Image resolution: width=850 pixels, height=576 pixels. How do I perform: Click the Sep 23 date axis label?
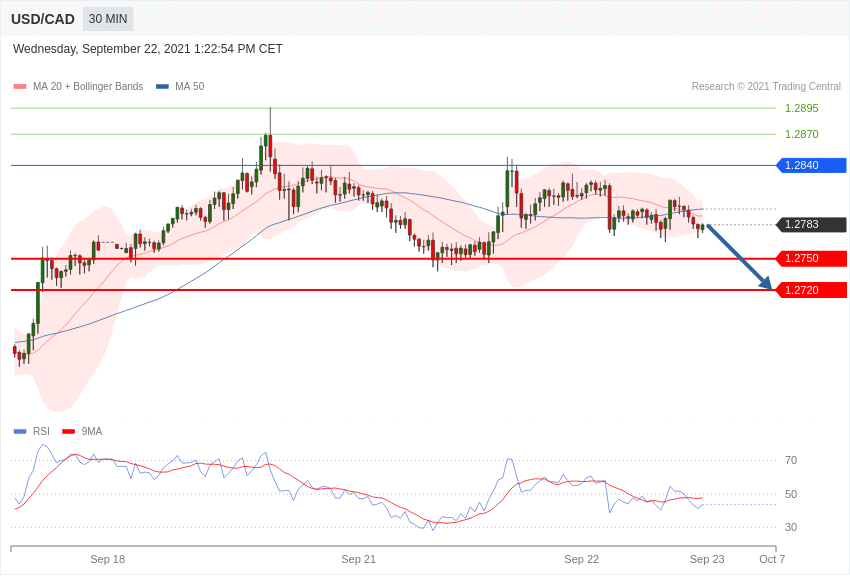(707, 559)
